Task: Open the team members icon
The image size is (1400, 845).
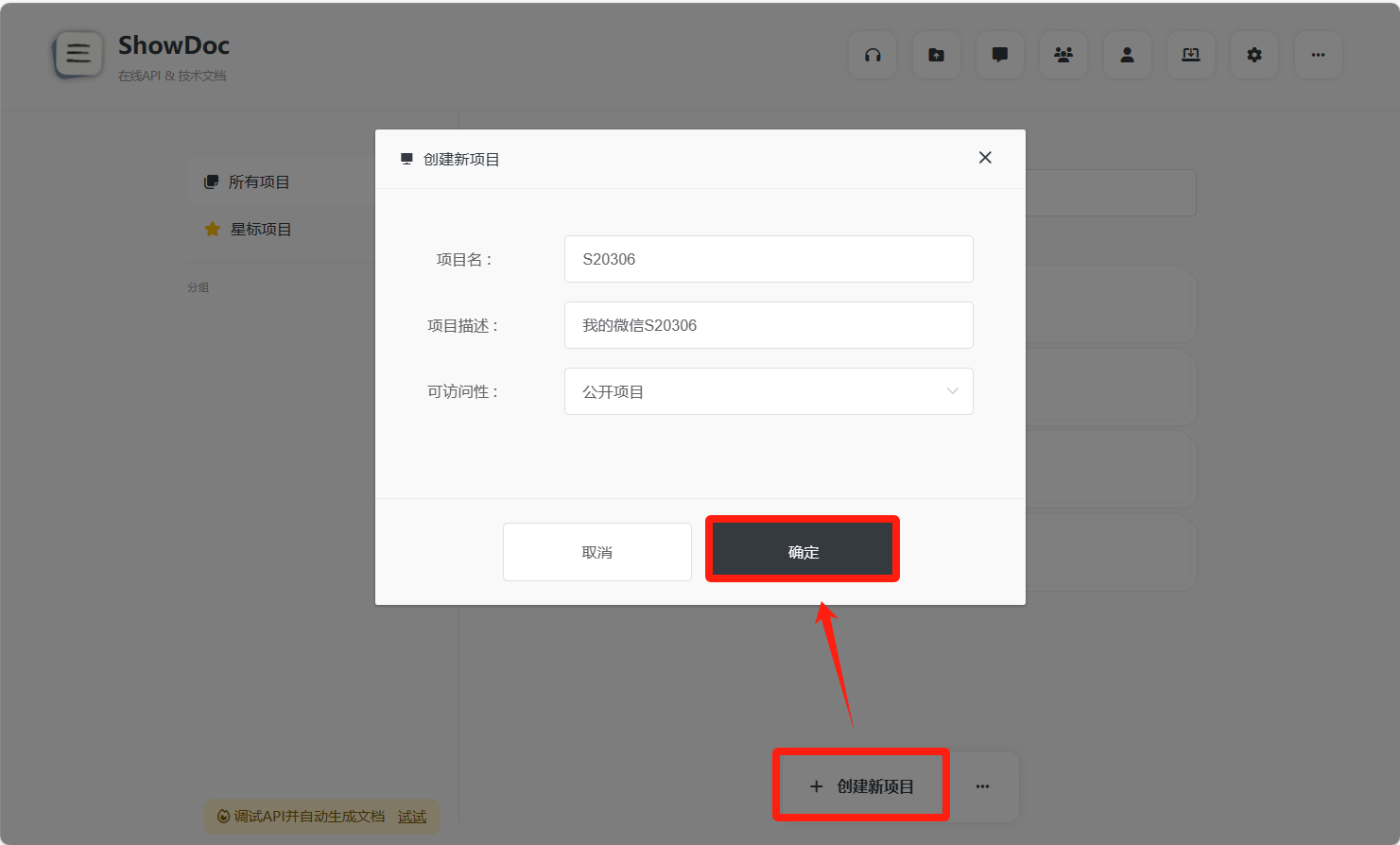Action: click(x=1063, y=56)
